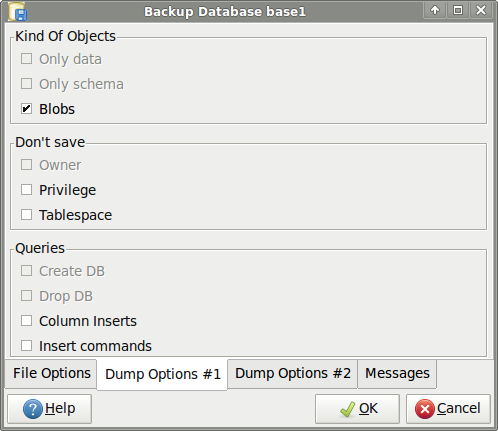Open the Dump Options #2 tab

(293, 373)
